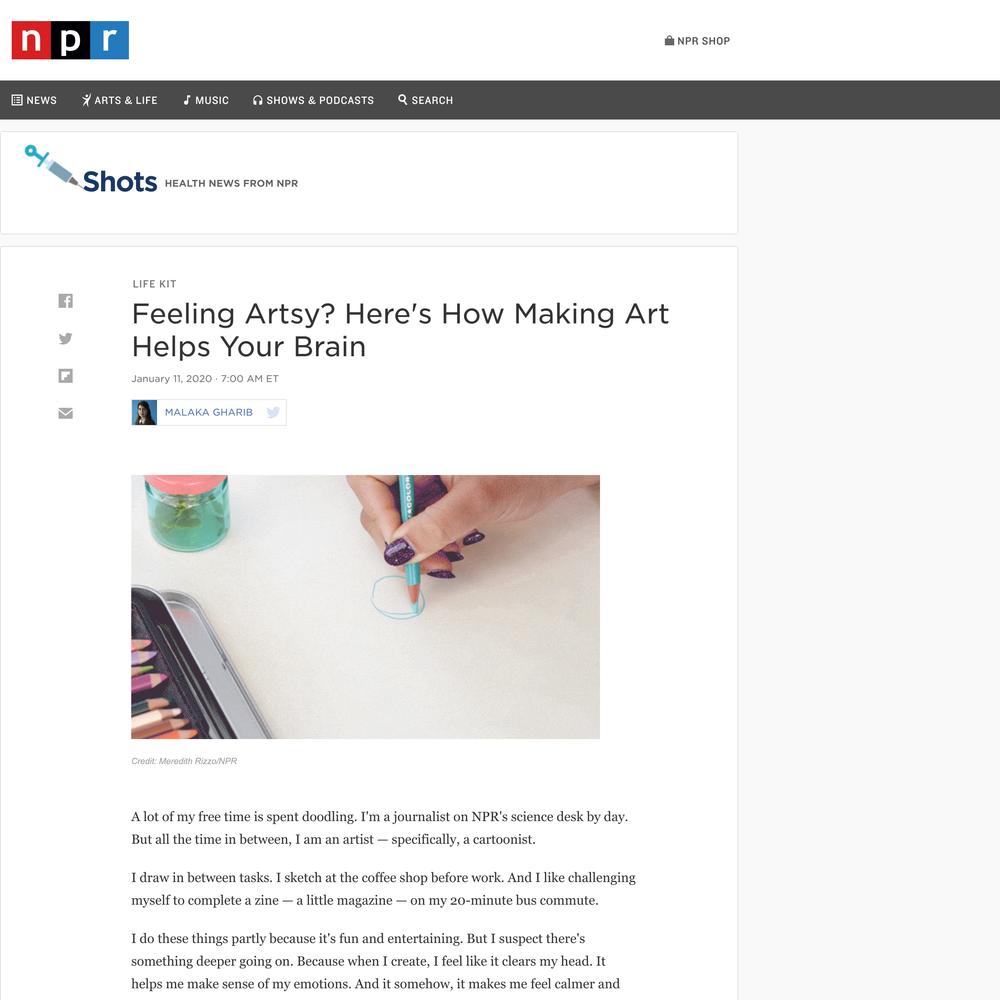
Task: Open the News menu
Action: point(34,100)
